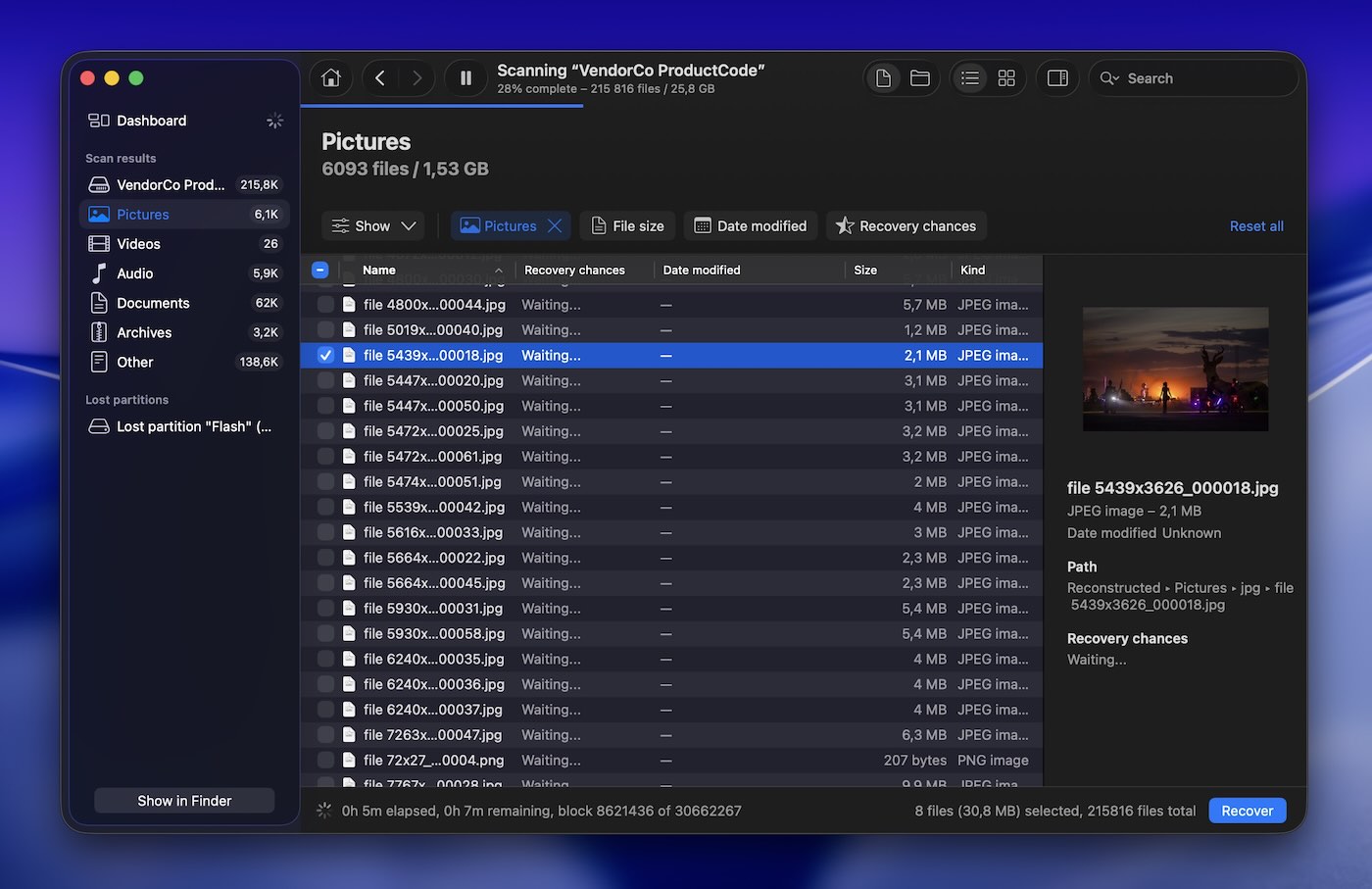The height and width of the screenshot is (889, 1372).
Task: Select grid view layout
Action: [1006, 78]
